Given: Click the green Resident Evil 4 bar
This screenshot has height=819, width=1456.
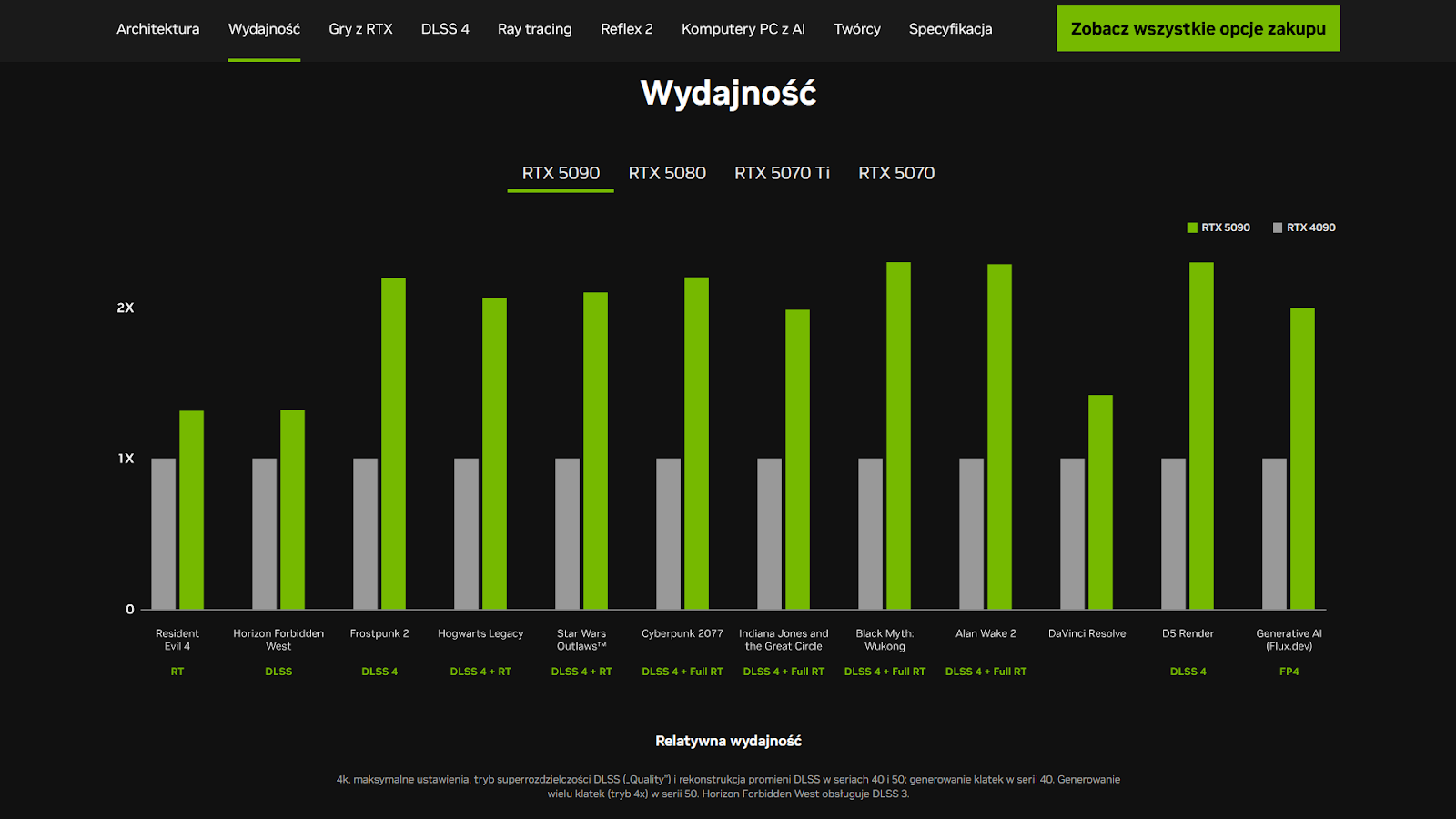Looking at the screenshot, I should [191, 510].
